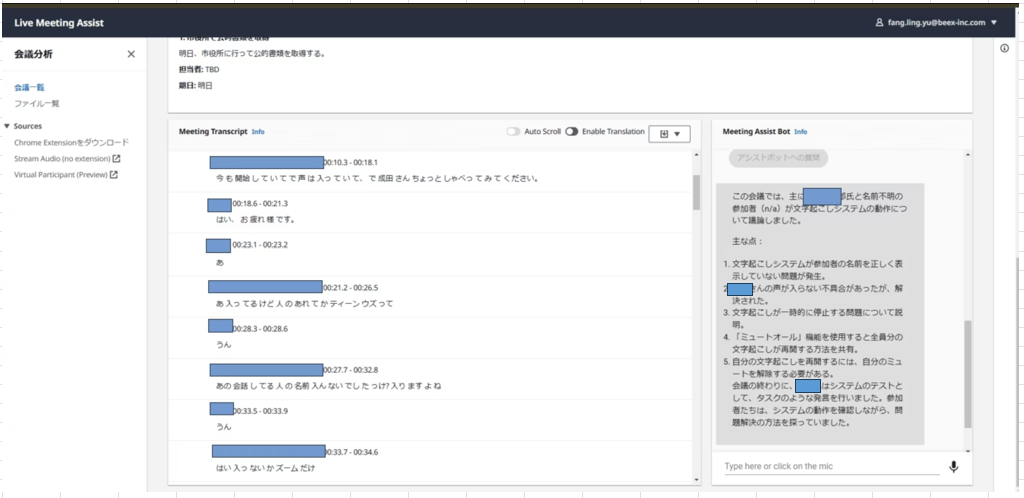1024x498 pixels.
Task: Open Meeting Transcript Info link
Action: [x=258, y=132]
